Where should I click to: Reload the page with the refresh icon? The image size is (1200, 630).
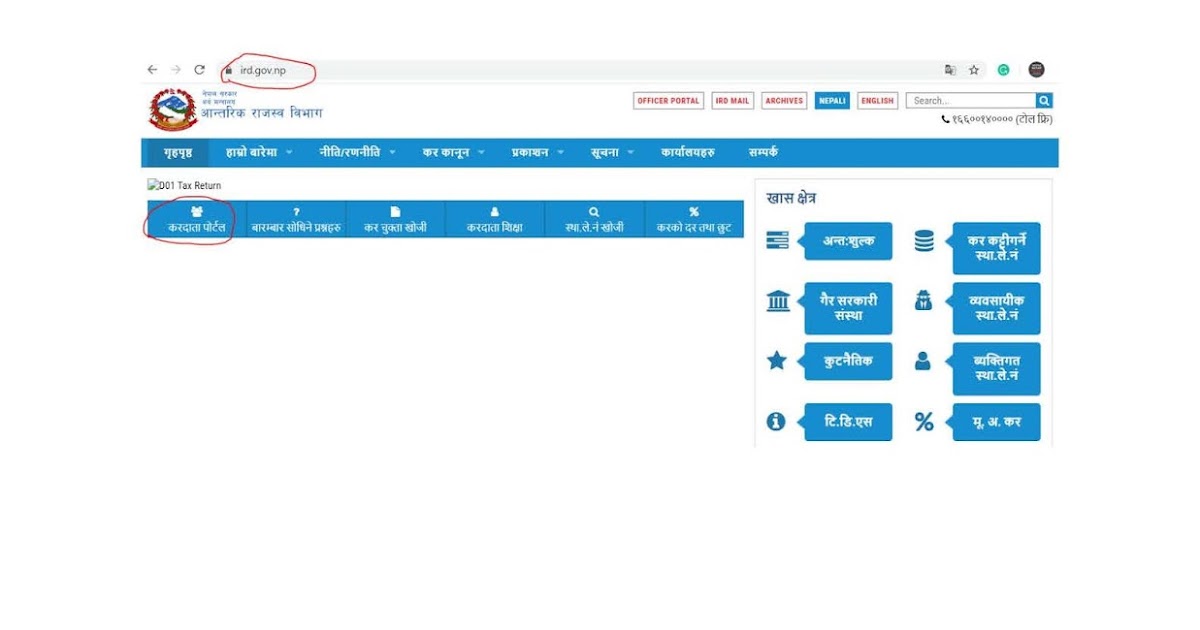[x=200, y=70]
